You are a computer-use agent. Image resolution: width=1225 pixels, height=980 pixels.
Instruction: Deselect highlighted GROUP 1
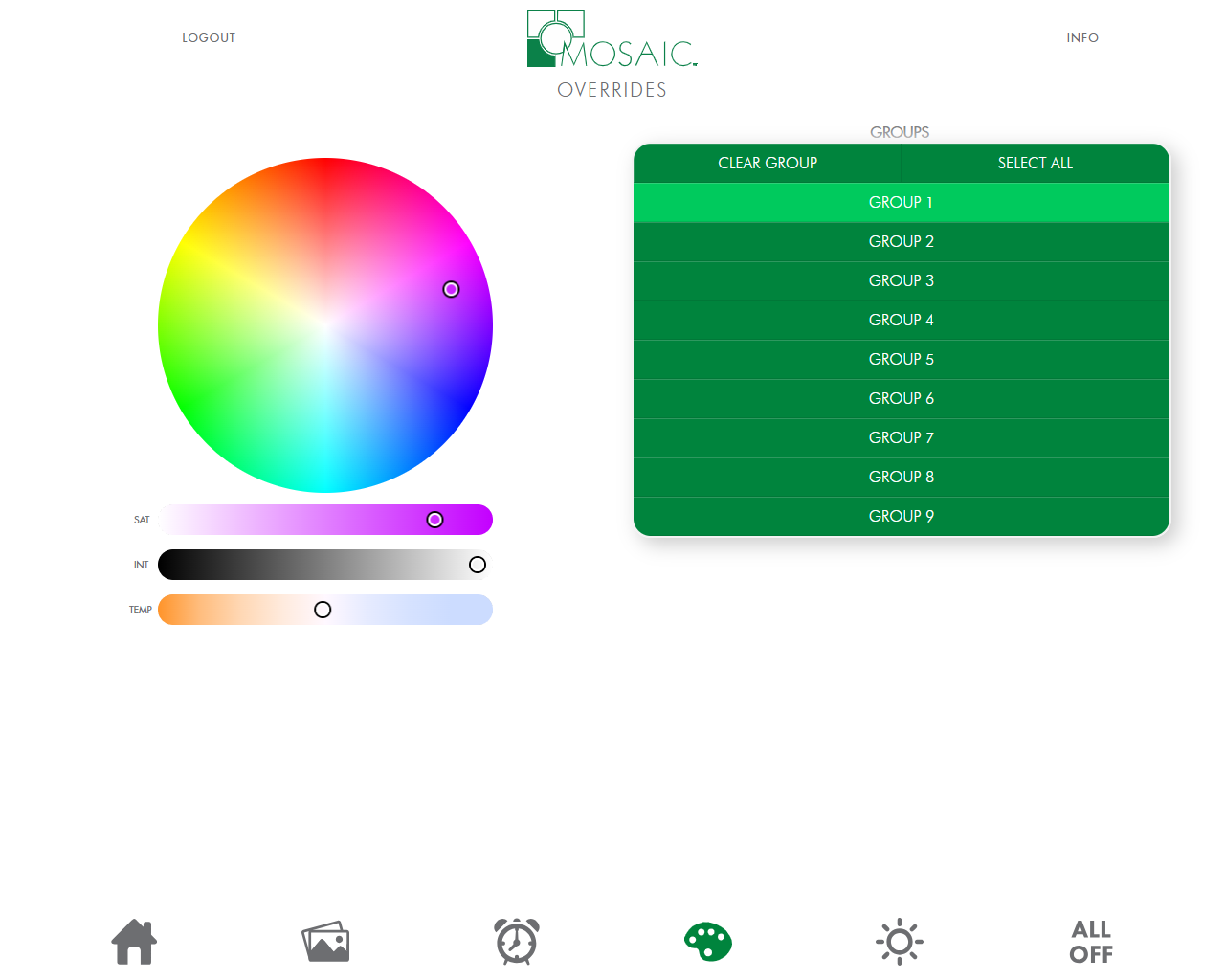click(902, 202)
